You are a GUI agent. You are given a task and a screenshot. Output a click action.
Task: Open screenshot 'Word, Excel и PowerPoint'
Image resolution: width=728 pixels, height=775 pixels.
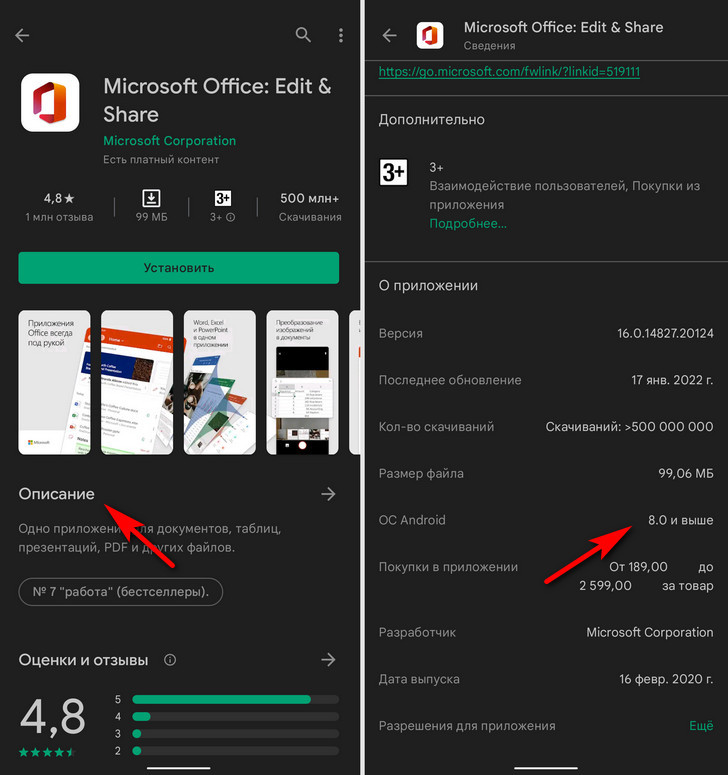[219, 382]
